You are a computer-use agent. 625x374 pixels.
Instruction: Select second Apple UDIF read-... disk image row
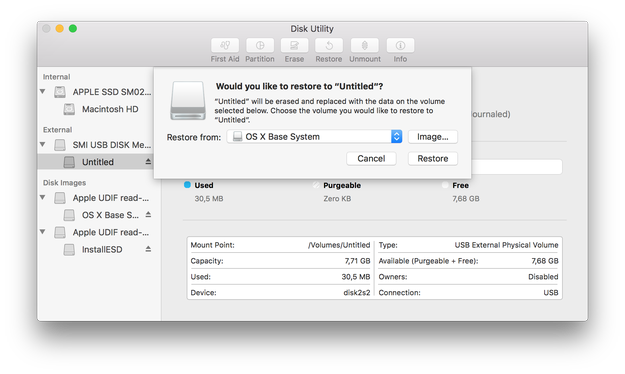coord(99,232)
